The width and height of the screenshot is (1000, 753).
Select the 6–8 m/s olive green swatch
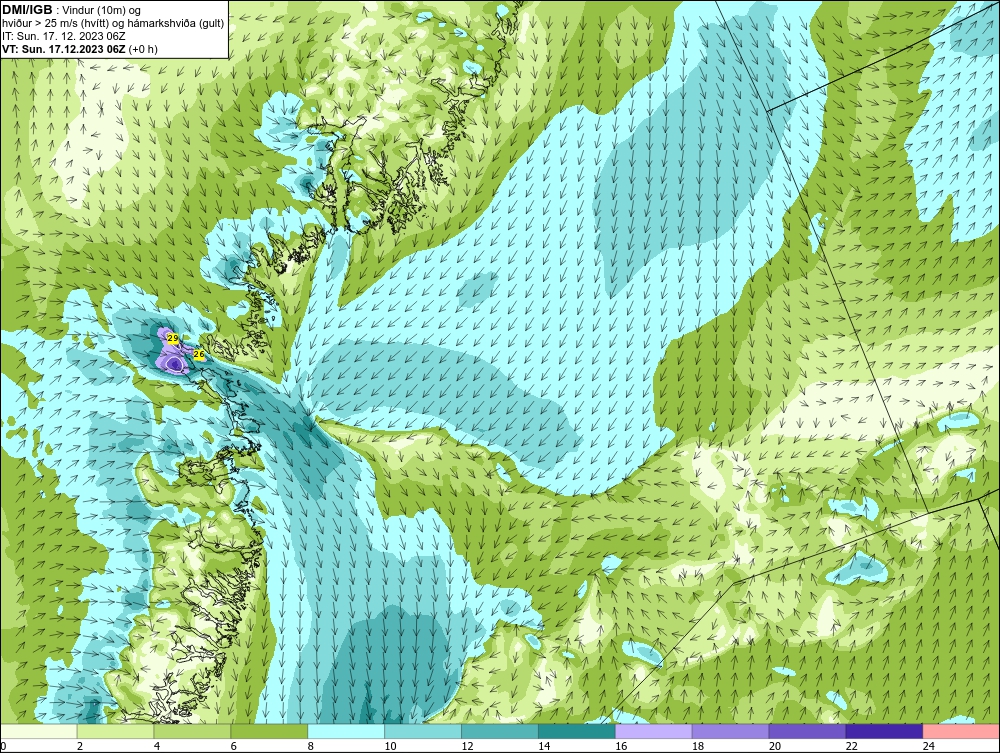tap(269, 731)
